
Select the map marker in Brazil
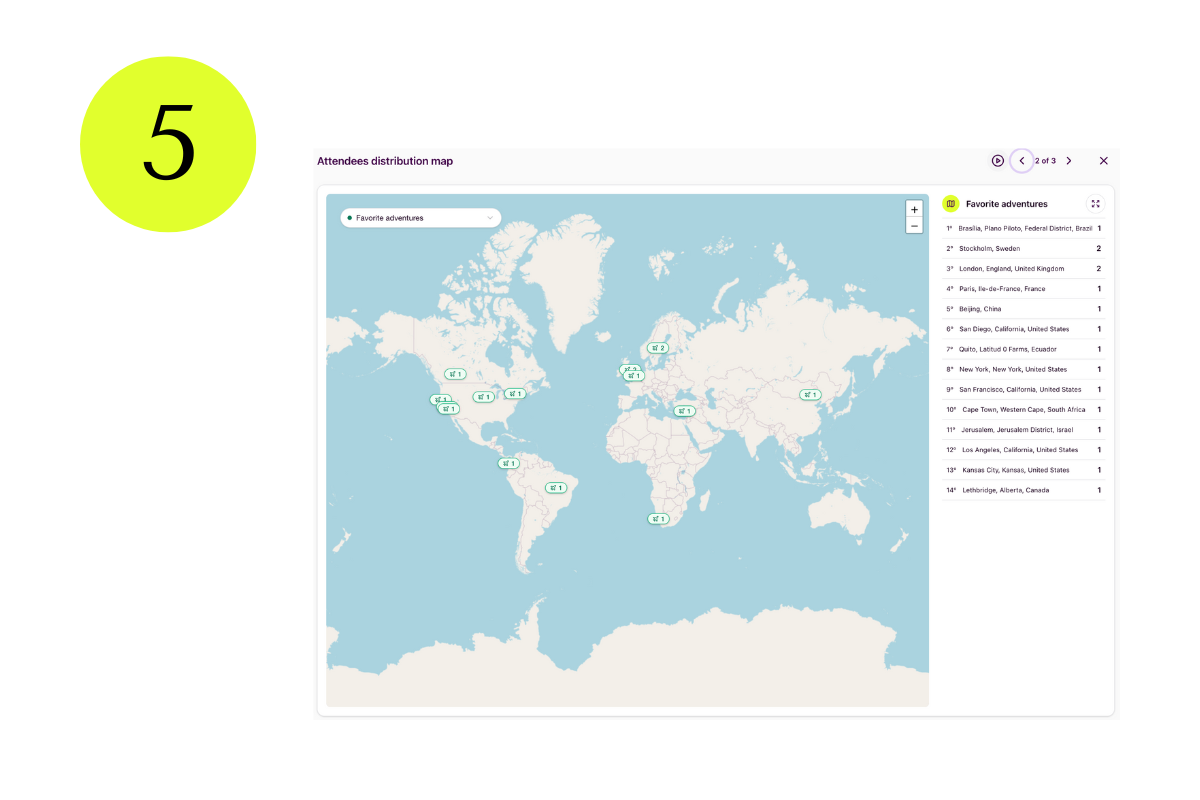tap(556, 488)
